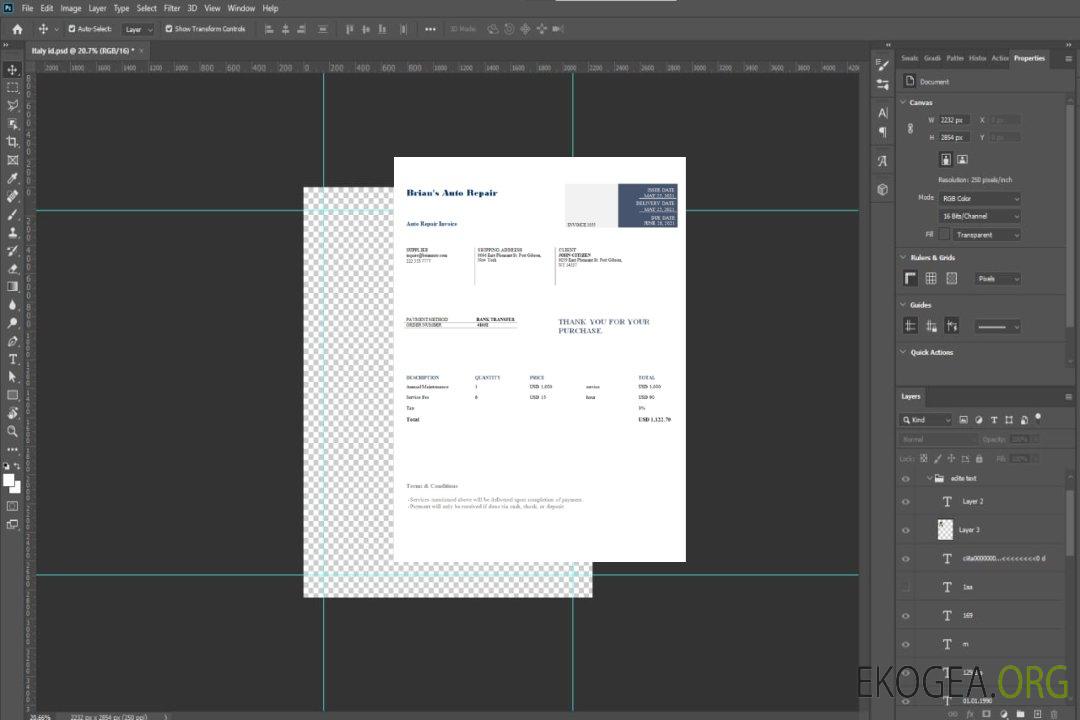Collapse the 'edite text' layer group
Image resolution: width=1080 pixels, height=720 pixels.
(929, 478)
